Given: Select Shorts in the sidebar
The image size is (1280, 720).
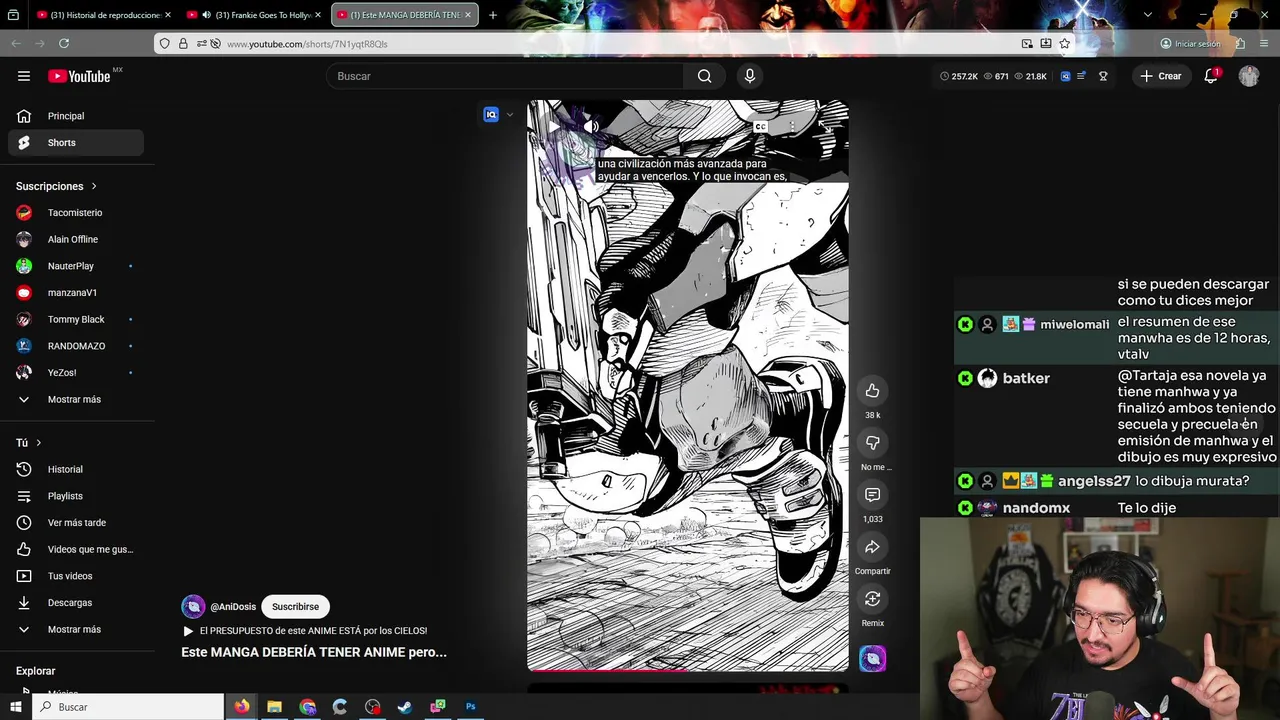Looking at the screenshot, I should pyautogui.click(x=76, y=143).
